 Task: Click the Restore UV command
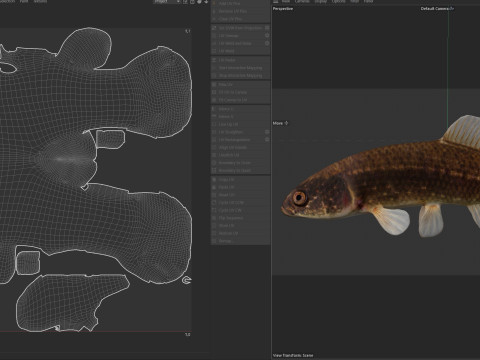tap(240, 233)
